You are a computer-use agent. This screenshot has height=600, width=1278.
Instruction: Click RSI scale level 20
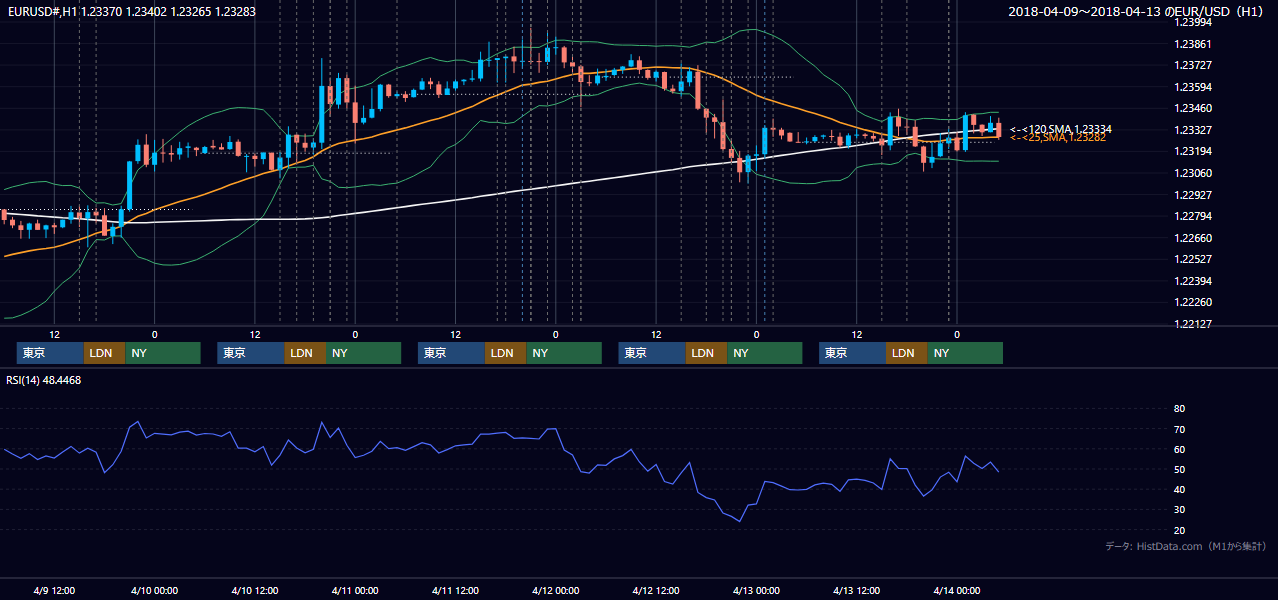tap(1179, 530)
